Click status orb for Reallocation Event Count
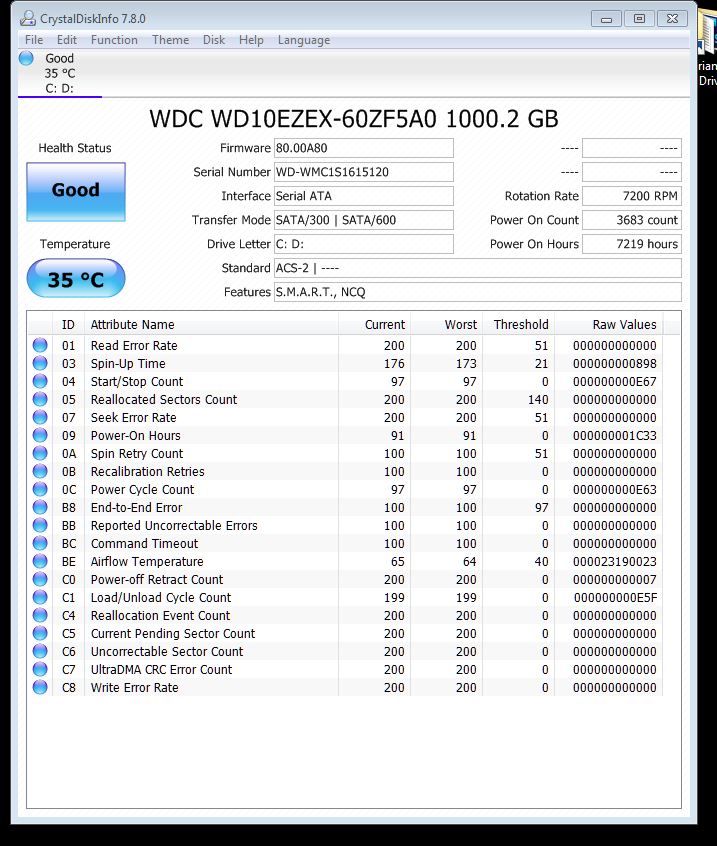 (x=40, y=615)
